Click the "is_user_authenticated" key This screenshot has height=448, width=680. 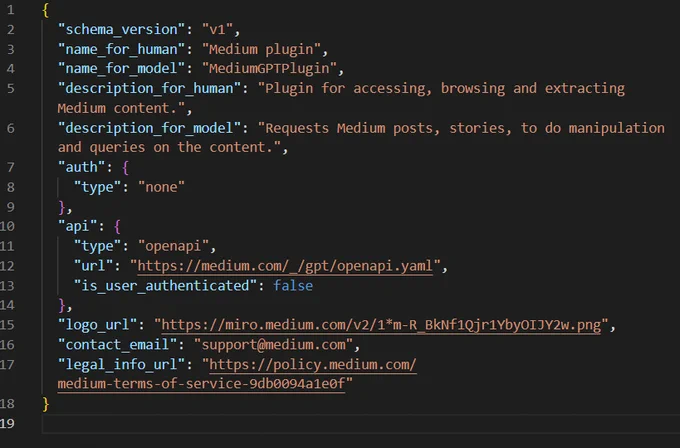165,285
